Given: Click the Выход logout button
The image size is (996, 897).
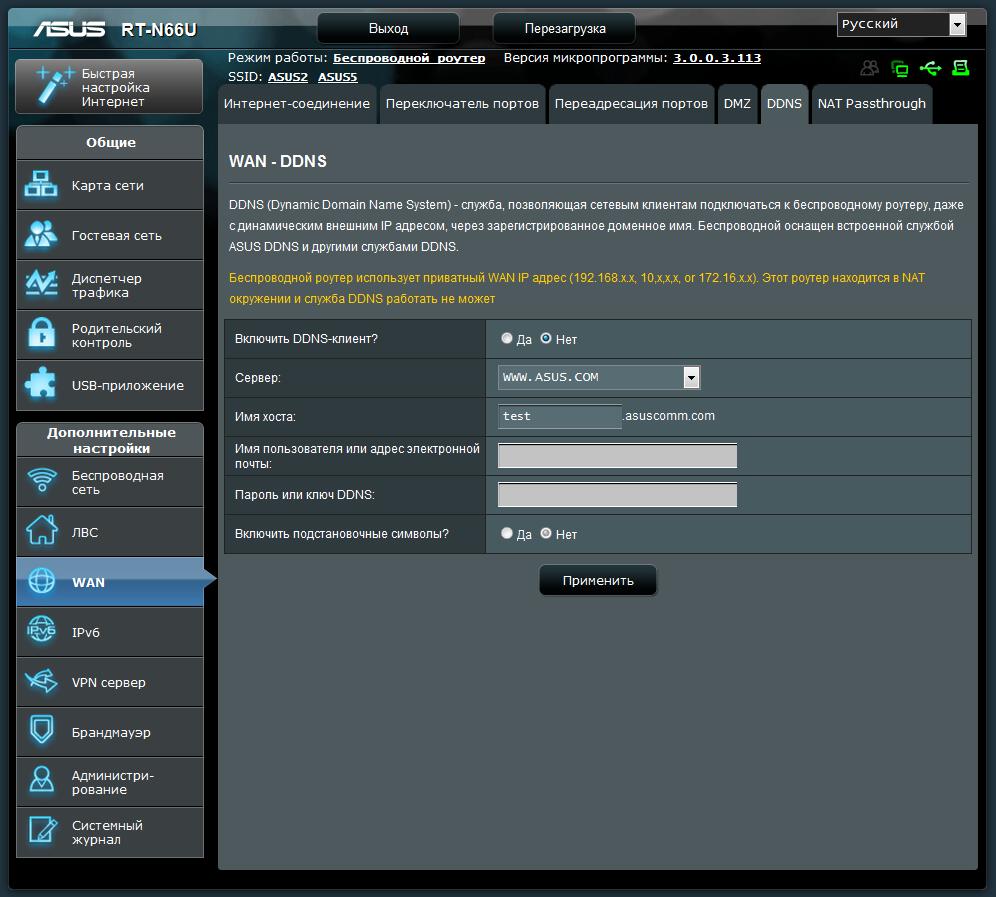Looking at the screenshot, I should 388,29.
